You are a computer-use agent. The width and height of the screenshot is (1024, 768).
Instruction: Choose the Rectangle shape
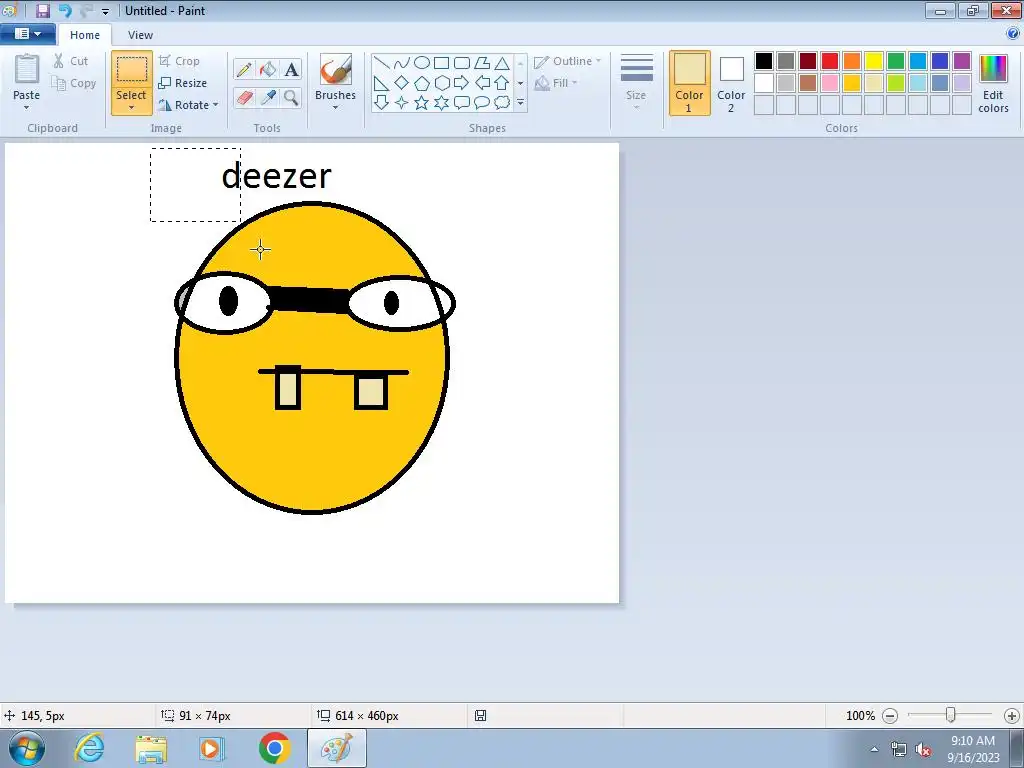pos(441,63)
